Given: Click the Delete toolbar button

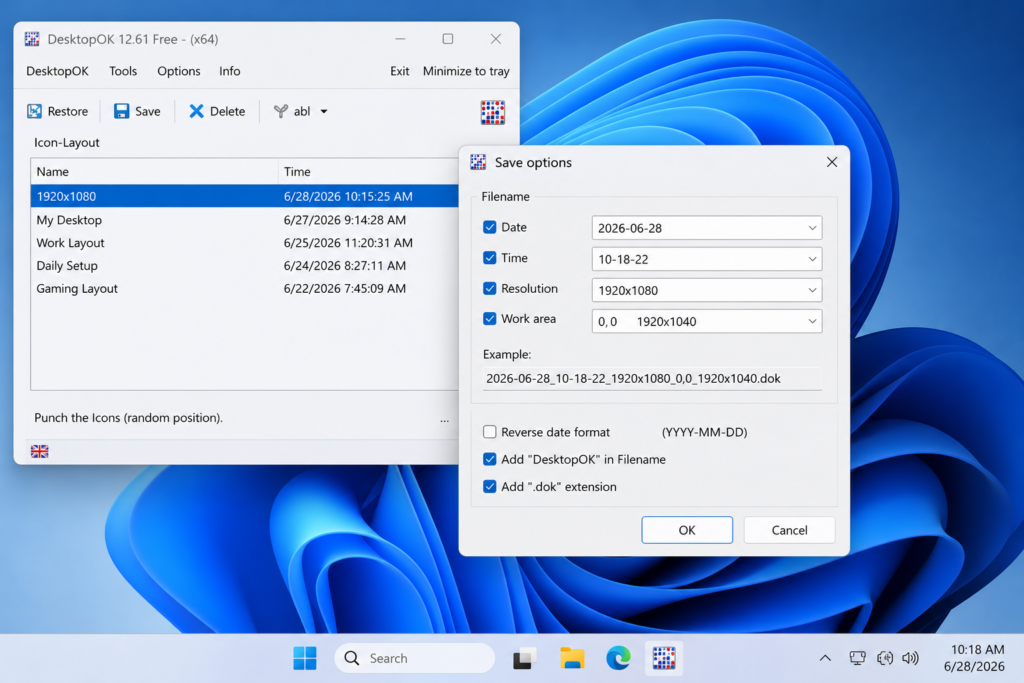Looking at the screenshot, I should tap(217, 112).
